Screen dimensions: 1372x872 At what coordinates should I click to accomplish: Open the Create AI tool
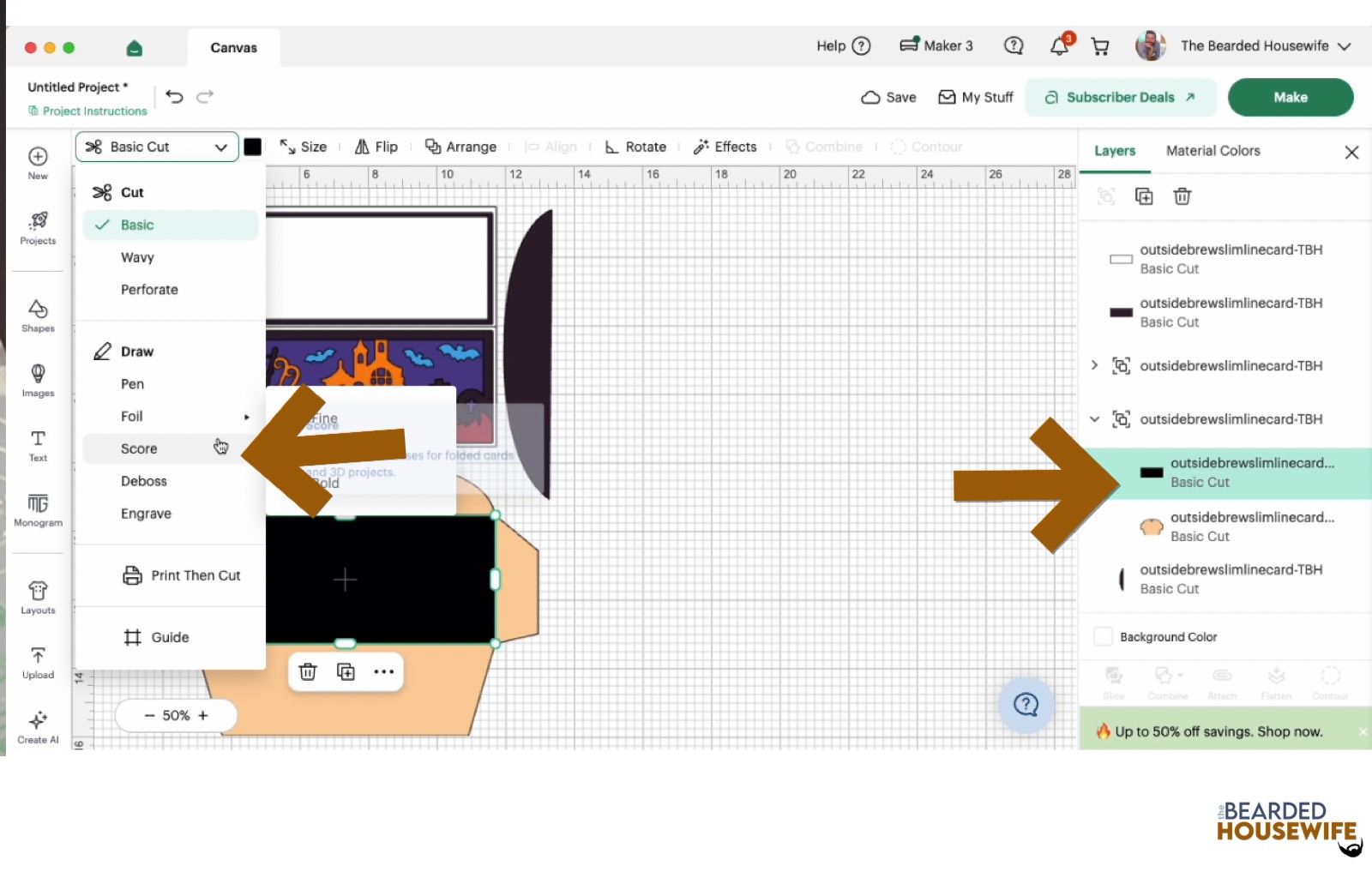38,727
